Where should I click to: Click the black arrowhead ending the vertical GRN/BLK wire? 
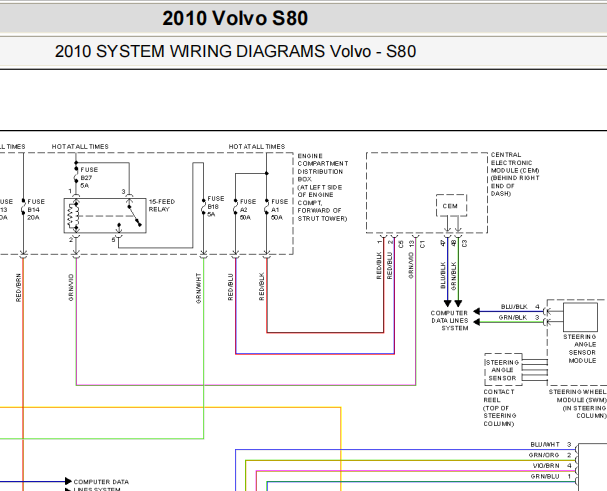click(x=458, y=304)
